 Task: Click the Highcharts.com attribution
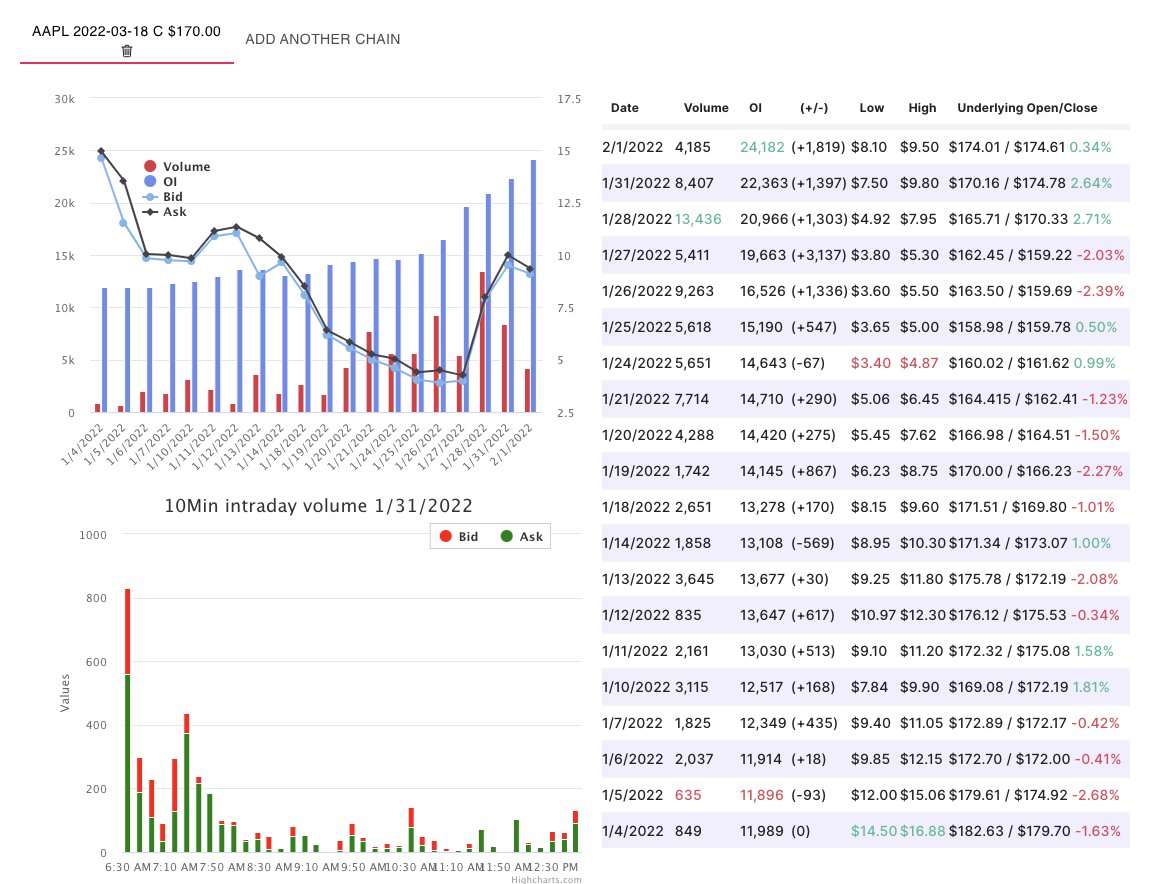tap(544, 878)
